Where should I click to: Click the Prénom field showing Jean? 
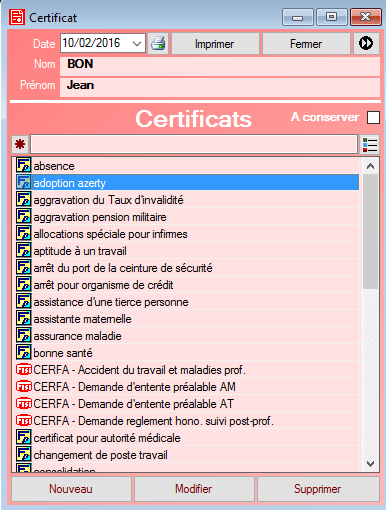[220, 87]
